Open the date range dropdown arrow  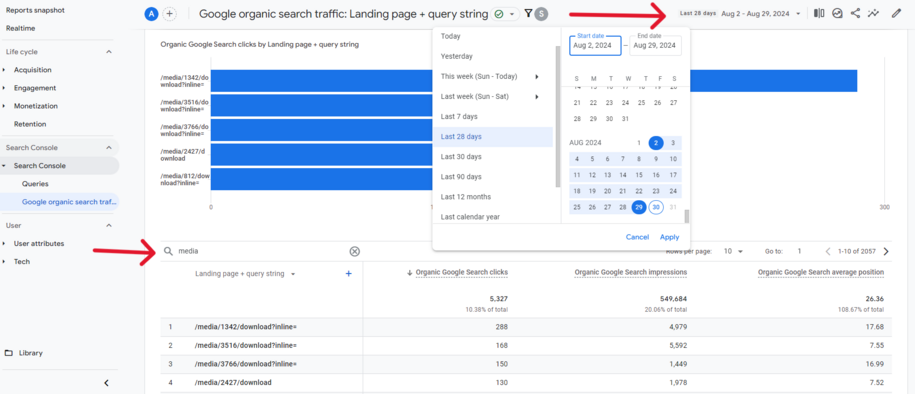coord(798,14)
